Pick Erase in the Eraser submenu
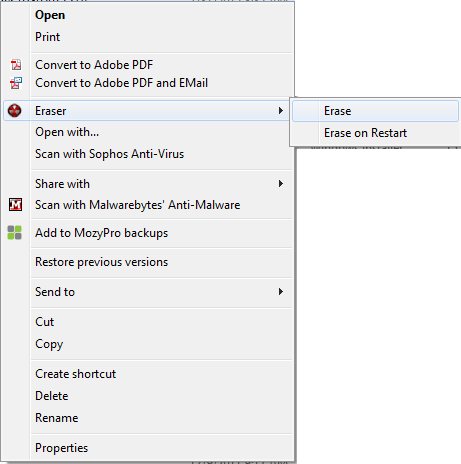Viewport: 461px width, 464px height. (375, 111)
